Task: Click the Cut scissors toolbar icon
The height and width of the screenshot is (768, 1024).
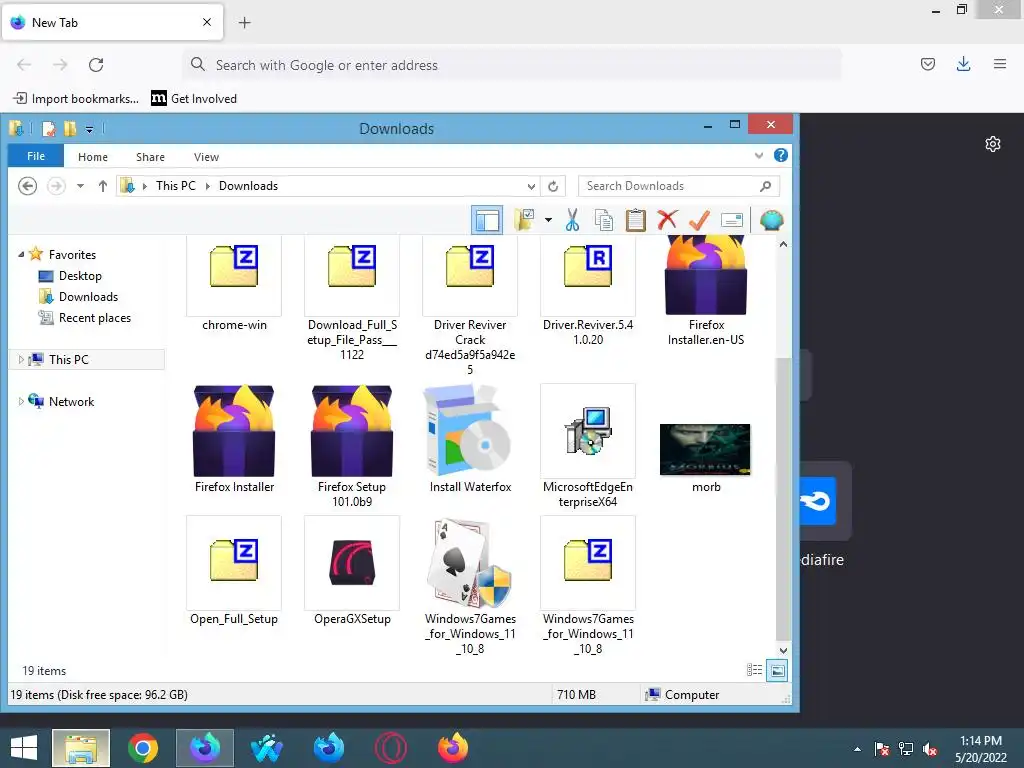Action: tap(572, 220)
